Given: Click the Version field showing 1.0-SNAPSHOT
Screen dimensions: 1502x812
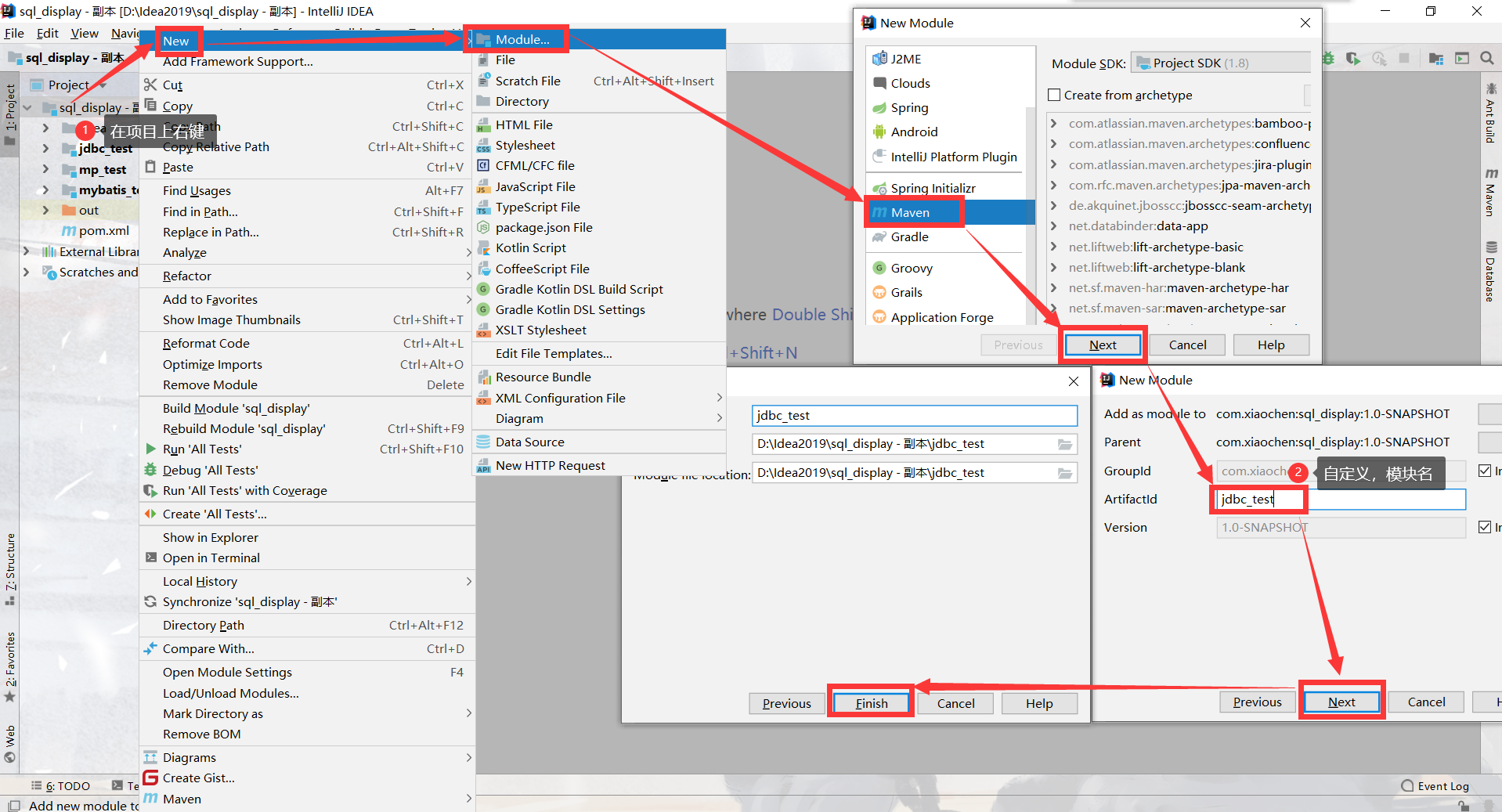Looking at the screenshot, I should click(1341, 527).
